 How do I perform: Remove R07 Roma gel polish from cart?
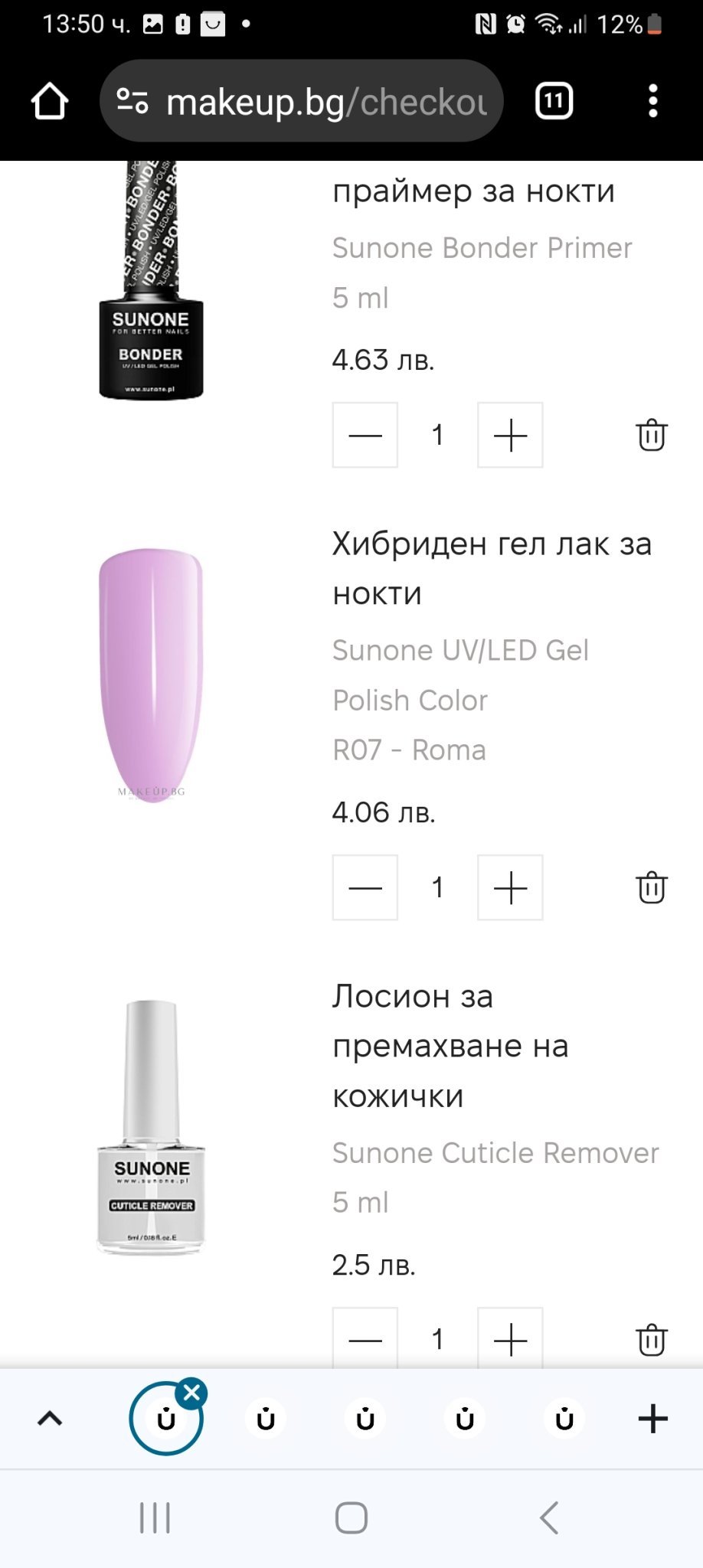(x=652, y=887)
